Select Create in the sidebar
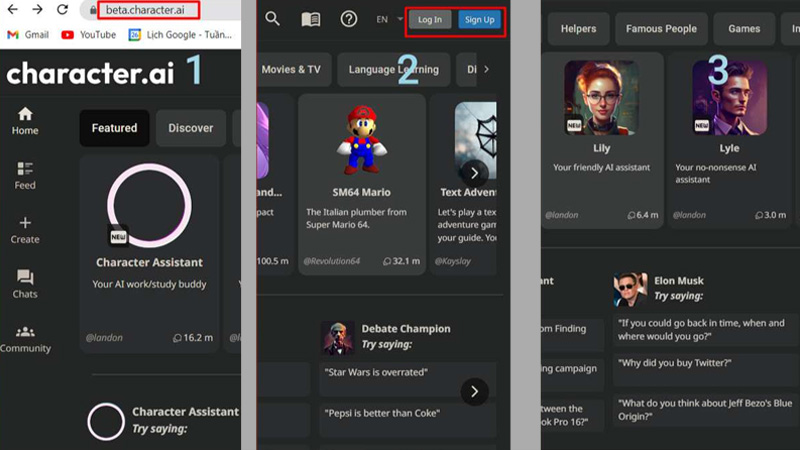800x450 pixels. coord(25,230)
